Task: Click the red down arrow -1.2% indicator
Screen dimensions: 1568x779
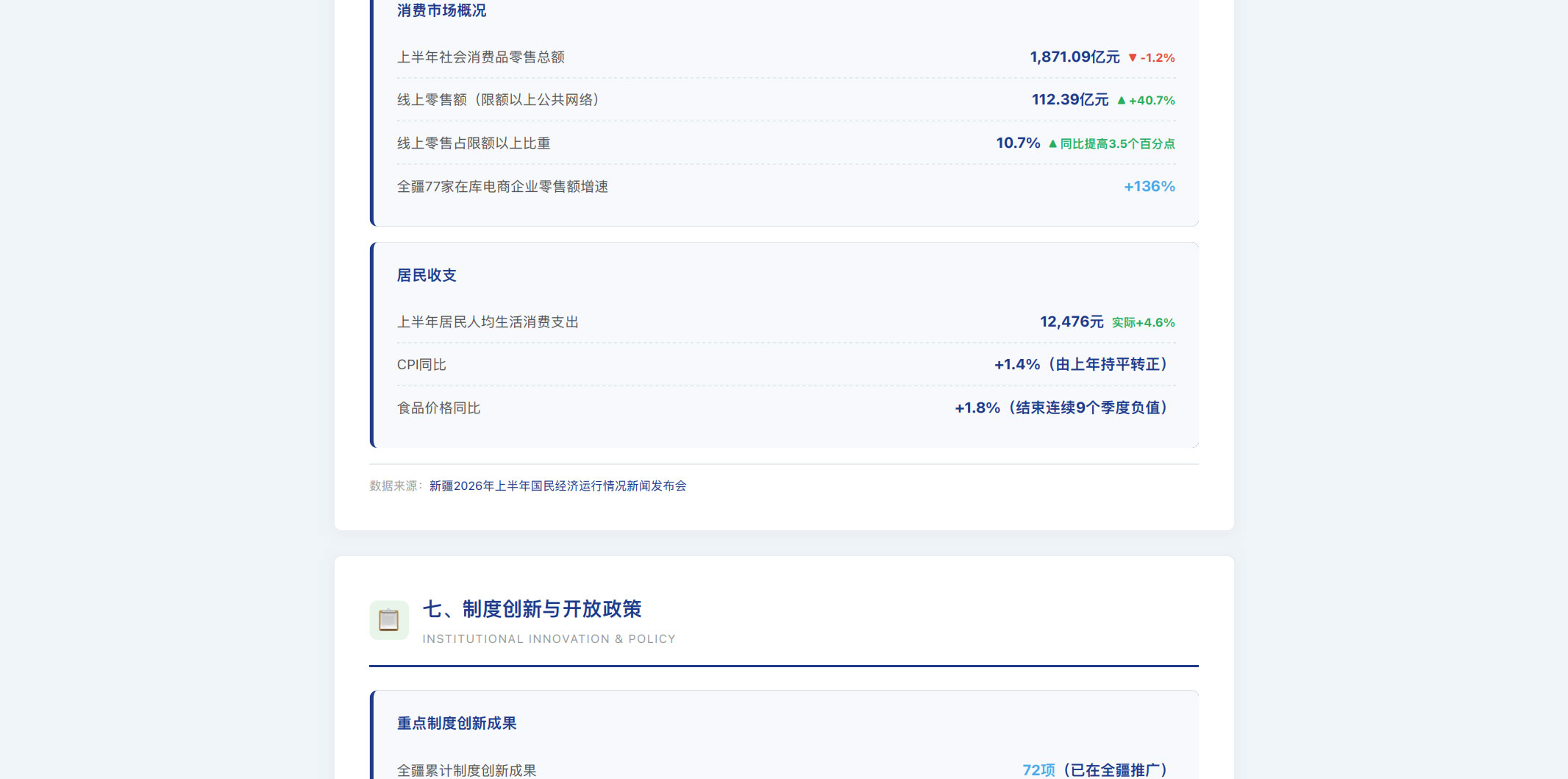Action: [1151, 58]
